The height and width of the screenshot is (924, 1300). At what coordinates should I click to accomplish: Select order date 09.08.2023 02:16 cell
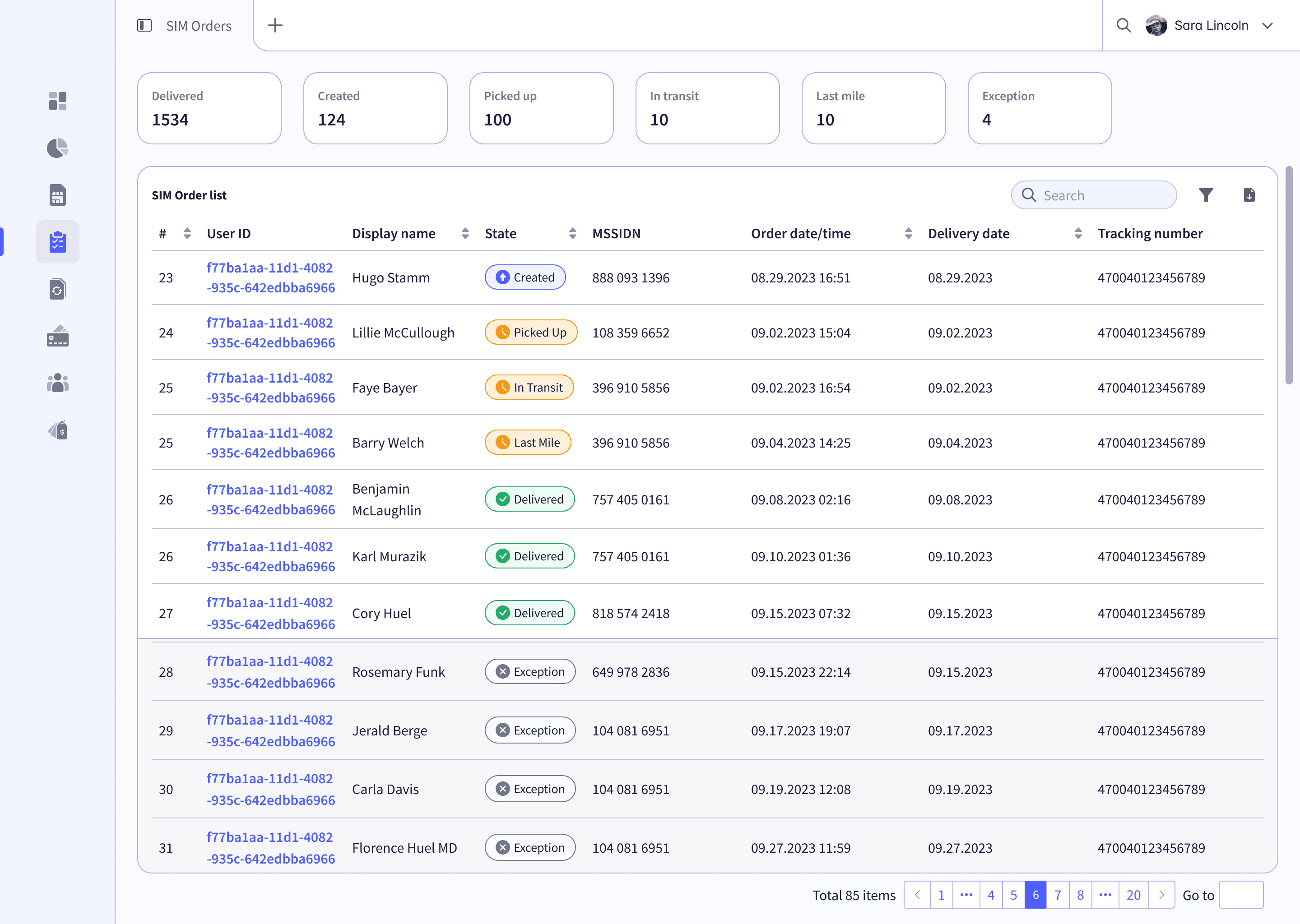(801, 499)
